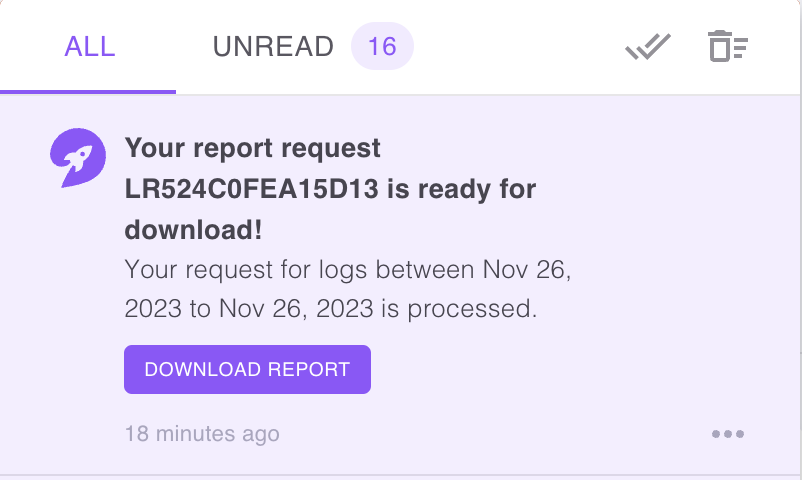Click the "Your request for logs between" line
The image size is (802, 480).
[x=300, y=270]
